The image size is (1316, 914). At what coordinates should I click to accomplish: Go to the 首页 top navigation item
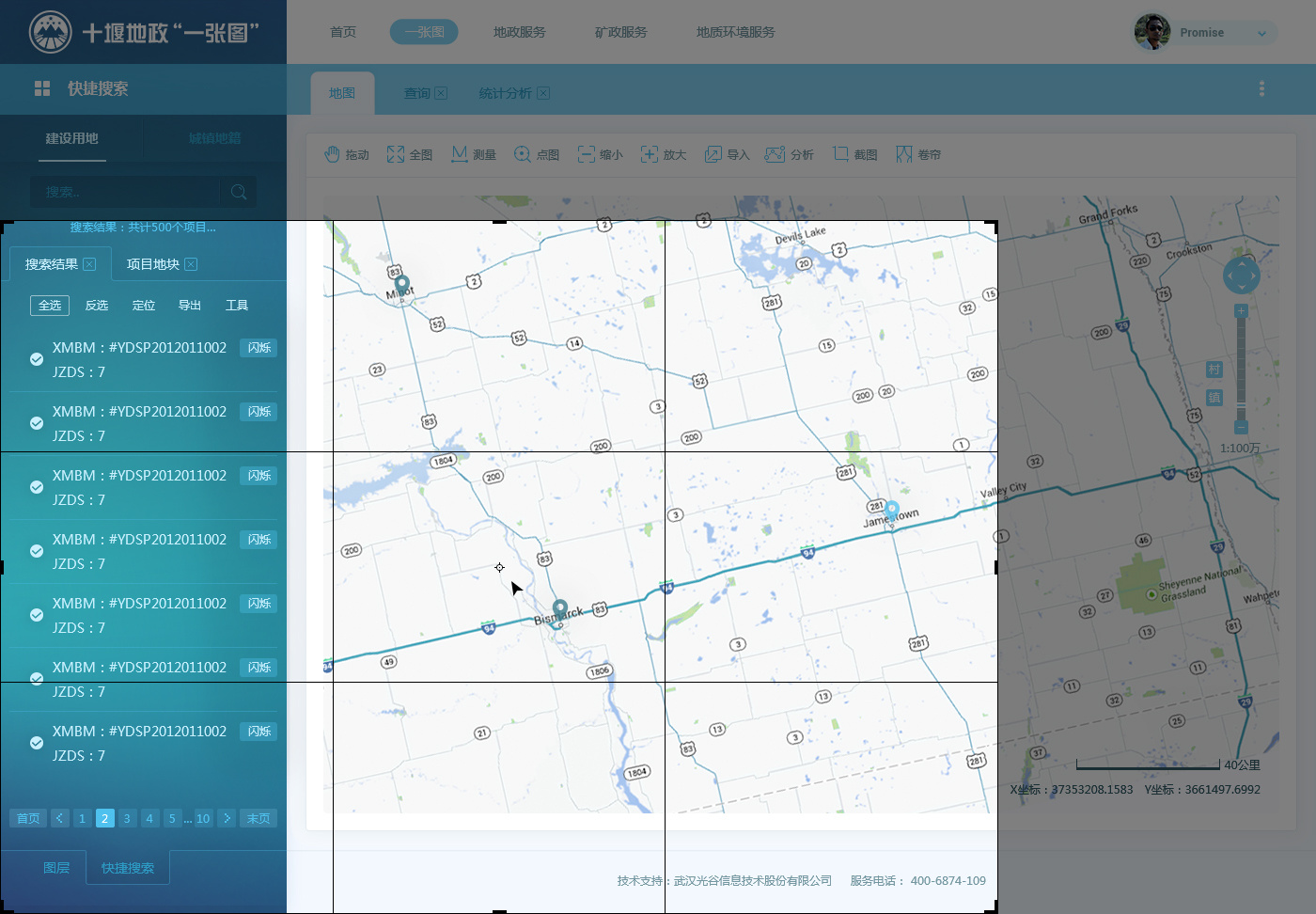[343, 32]
